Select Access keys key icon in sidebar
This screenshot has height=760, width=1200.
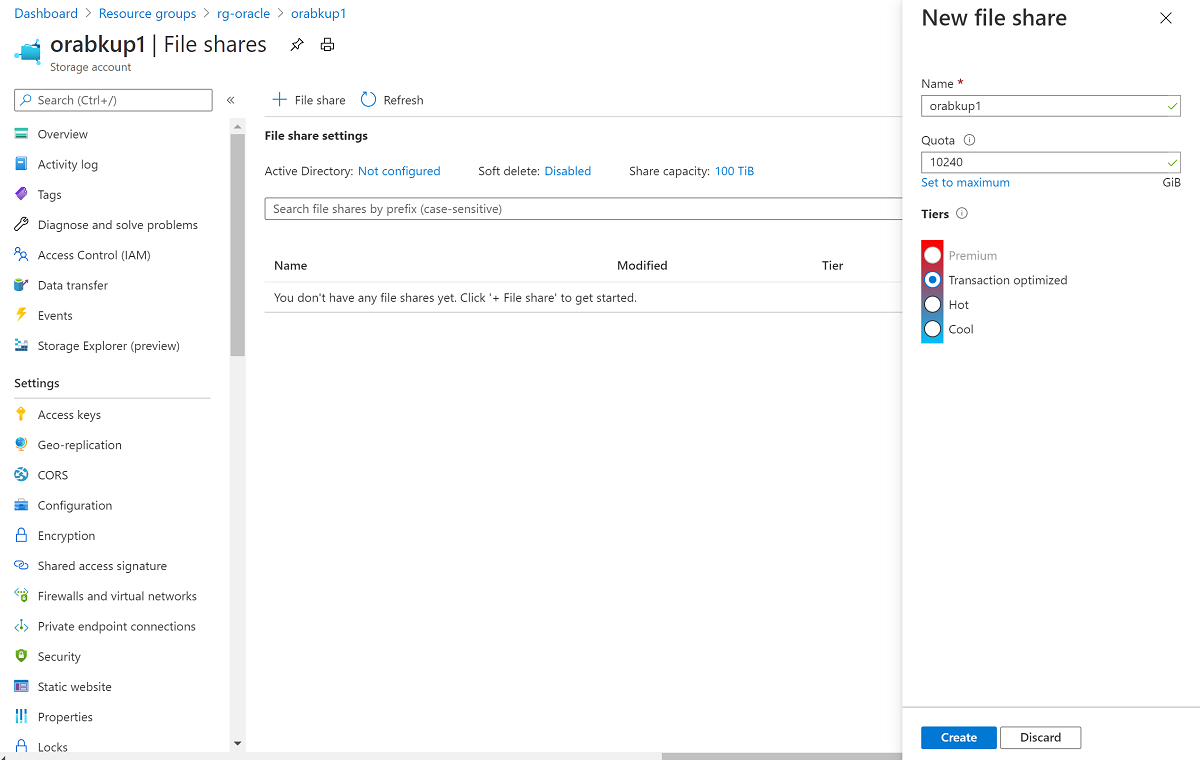click(22, 414)
